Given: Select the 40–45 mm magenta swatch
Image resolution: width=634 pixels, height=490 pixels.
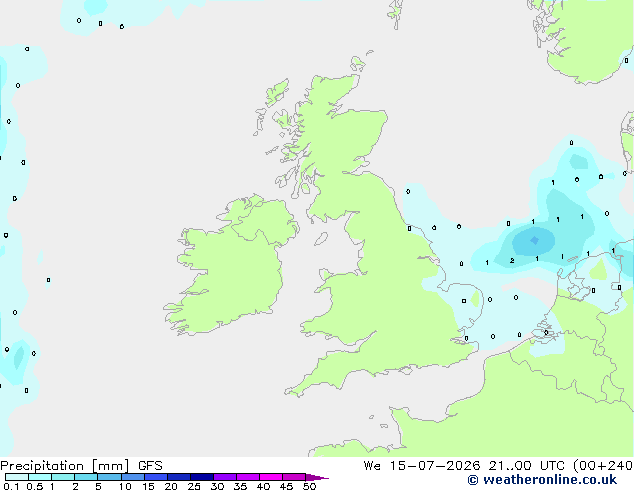Looking at the screenshot, I should 271,477.
